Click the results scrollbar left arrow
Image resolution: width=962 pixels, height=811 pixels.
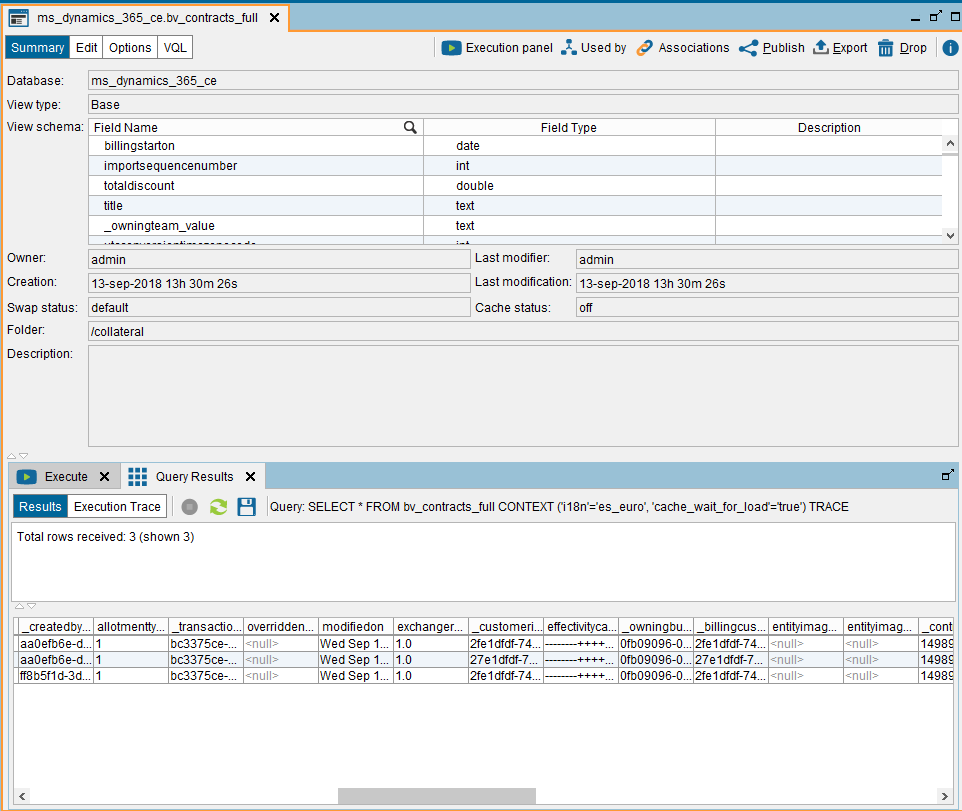point(22,796)
